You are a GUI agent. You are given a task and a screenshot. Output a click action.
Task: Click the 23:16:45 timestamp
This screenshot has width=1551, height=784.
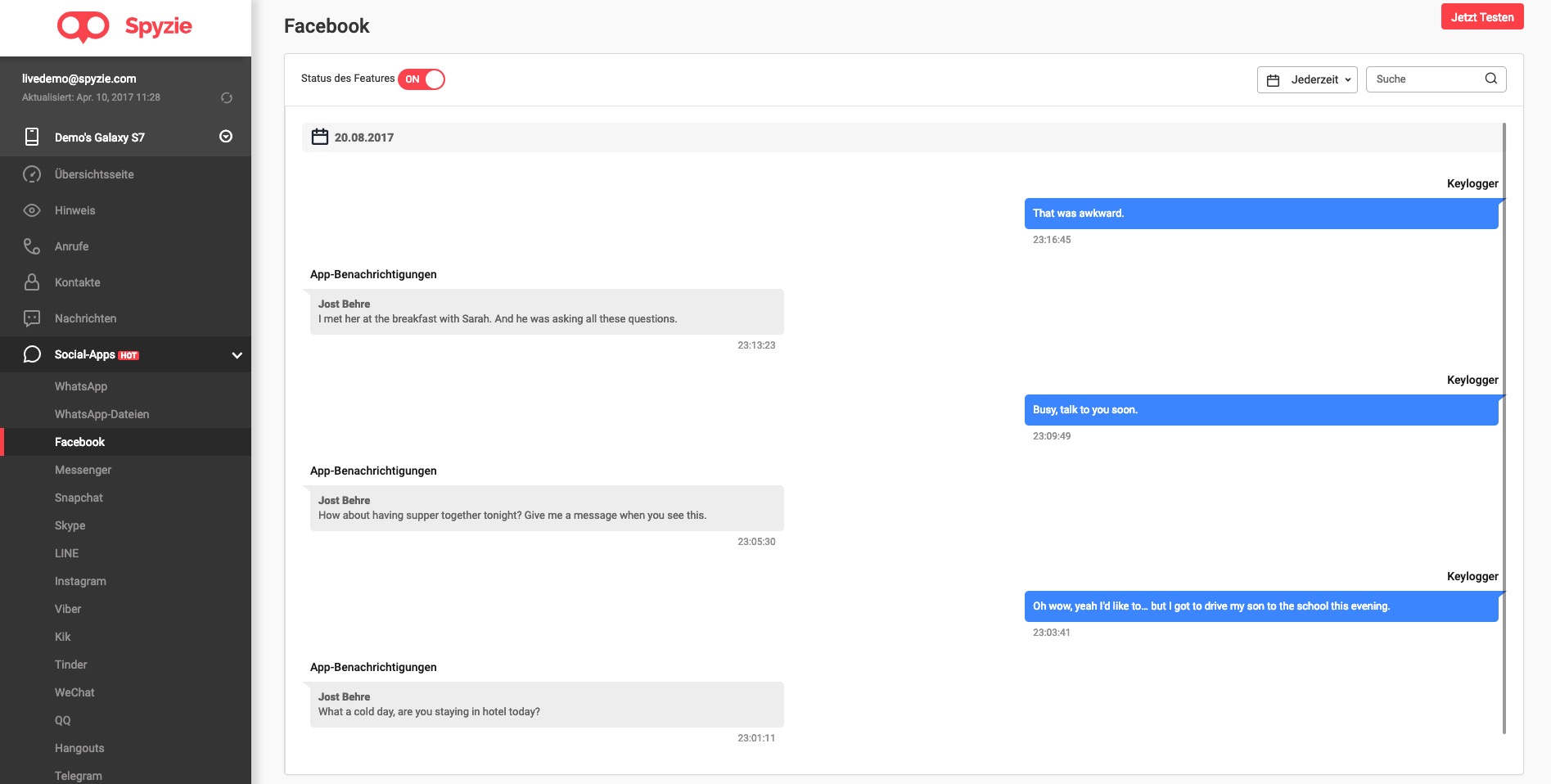tap(1052, 240)
